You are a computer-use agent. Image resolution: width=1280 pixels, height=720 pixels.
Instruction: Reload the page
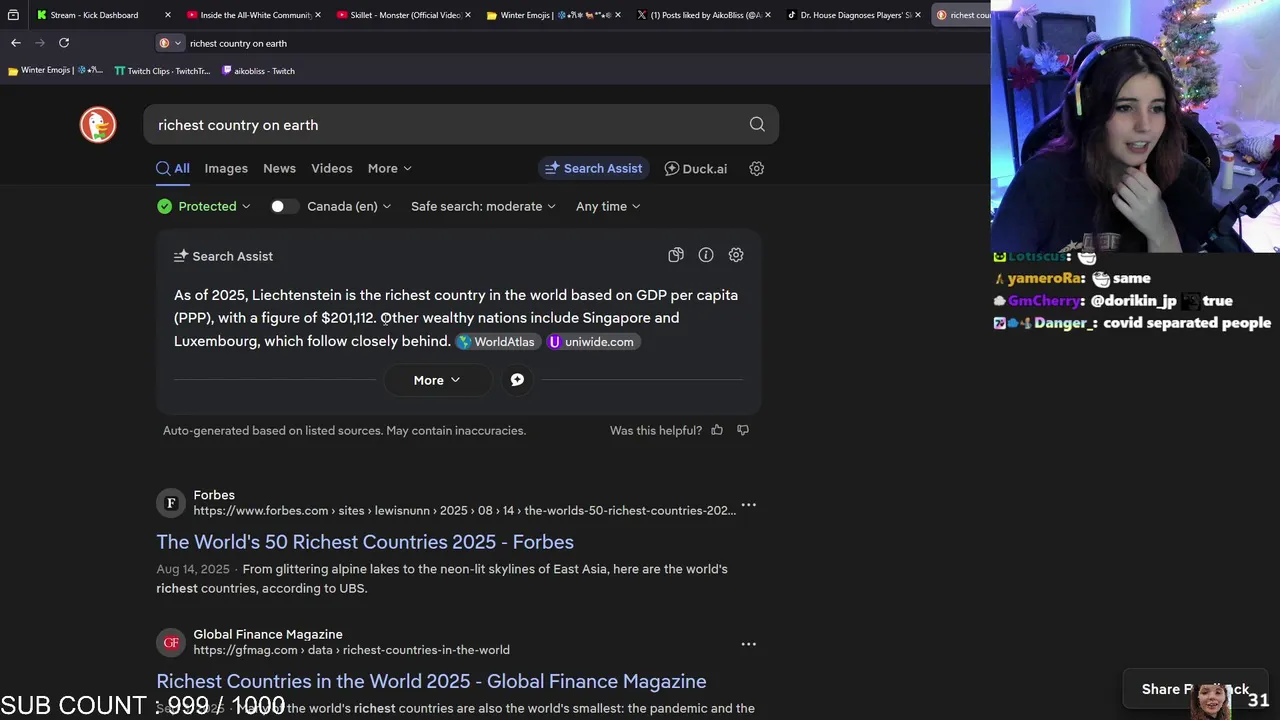[x=64, y=42]
